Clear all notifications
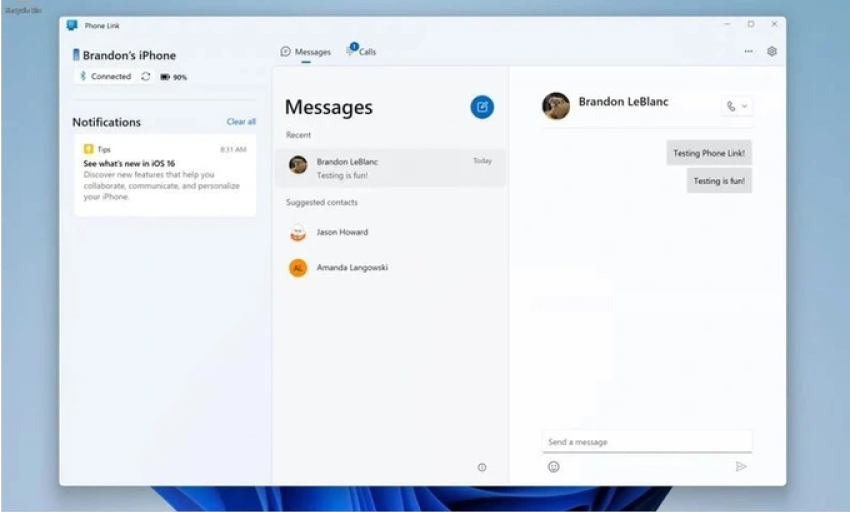Screen dimensions: 850x512 pos(241,121)
